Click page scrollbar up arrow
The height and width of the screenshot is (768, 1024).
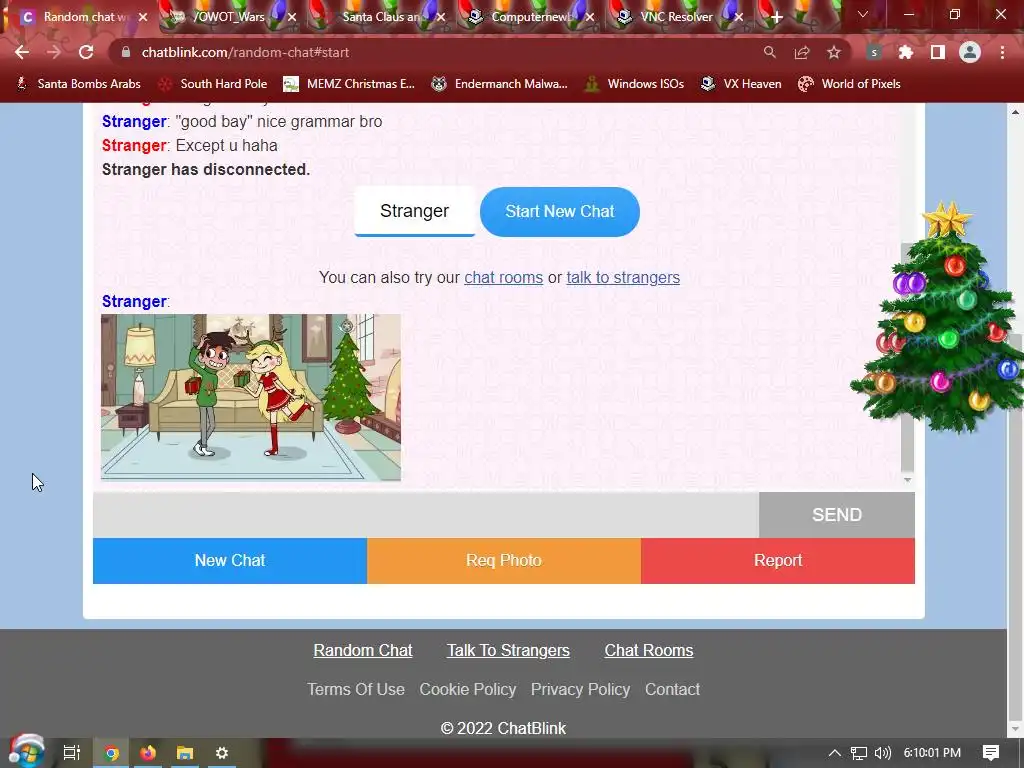point(1016,112)
